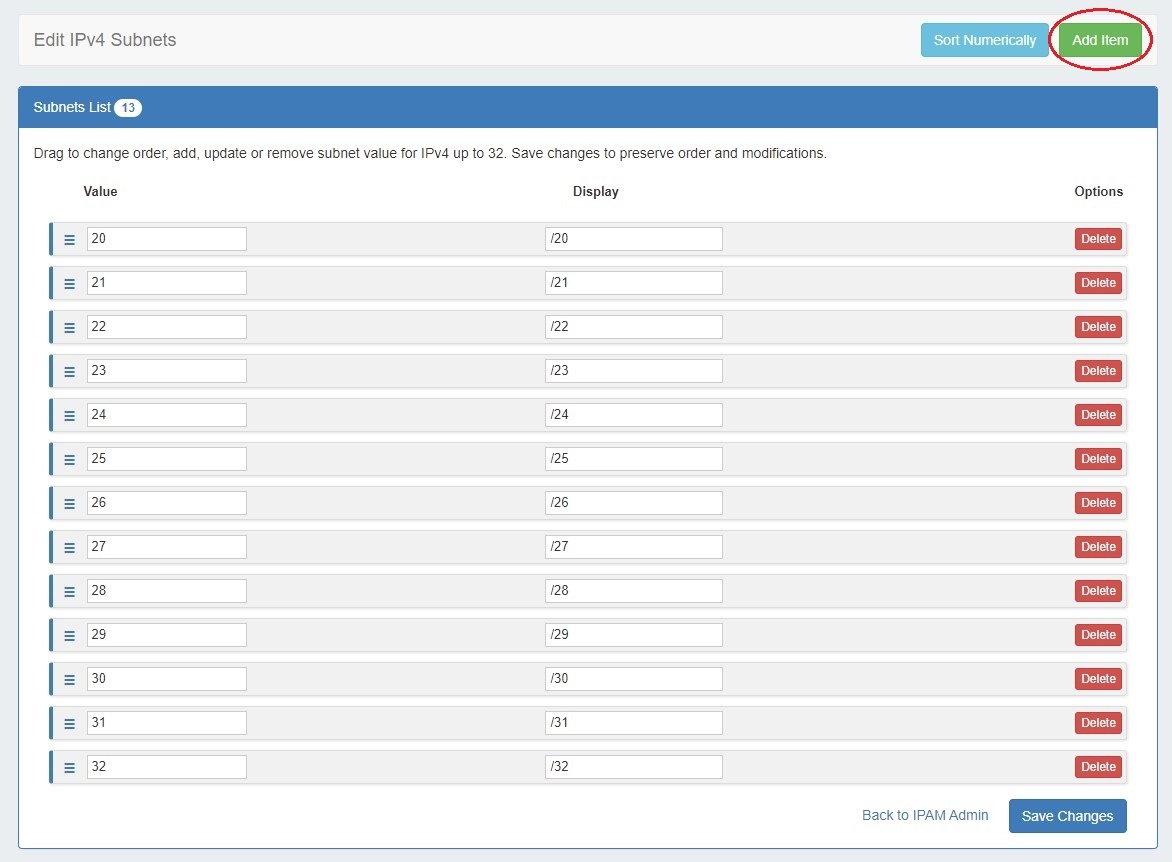Click the drag handle icon for row 20
This screenshot has width=1172, height=862.
(x=69, y=240)
